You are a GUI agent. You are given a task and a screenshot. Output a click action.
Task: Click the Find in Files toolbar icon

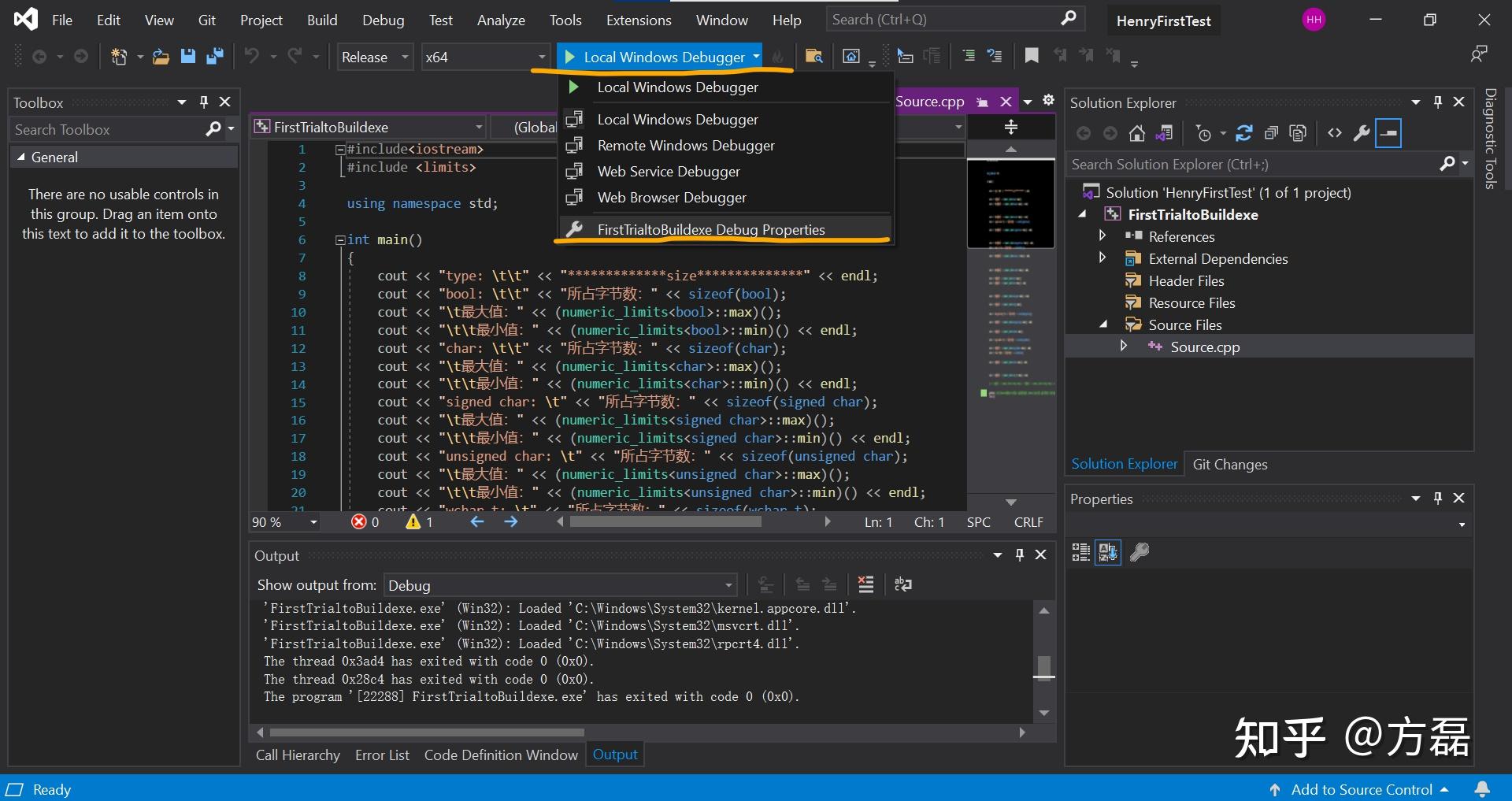813,57
